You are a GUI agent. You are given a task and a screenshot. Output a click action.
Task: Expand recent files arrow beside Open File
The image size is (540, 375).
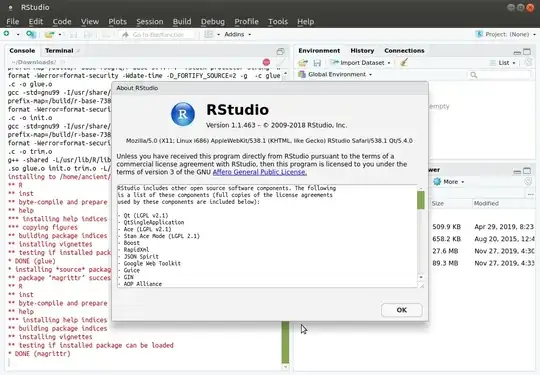[60, 34]
